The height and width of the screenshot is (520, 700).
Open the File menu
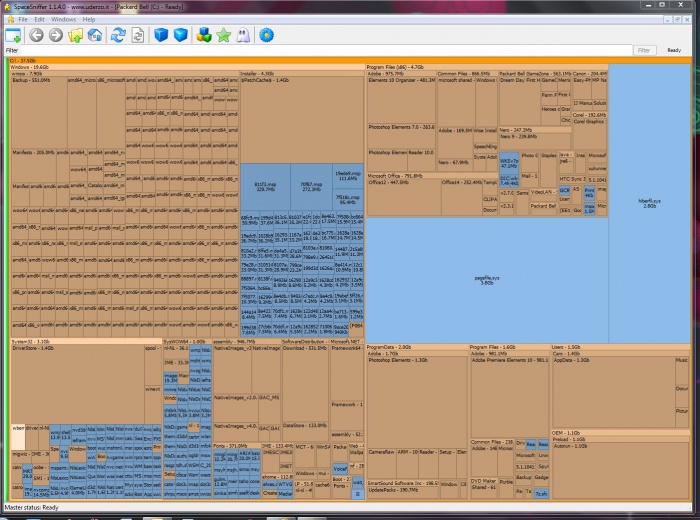tap(23, 20)
